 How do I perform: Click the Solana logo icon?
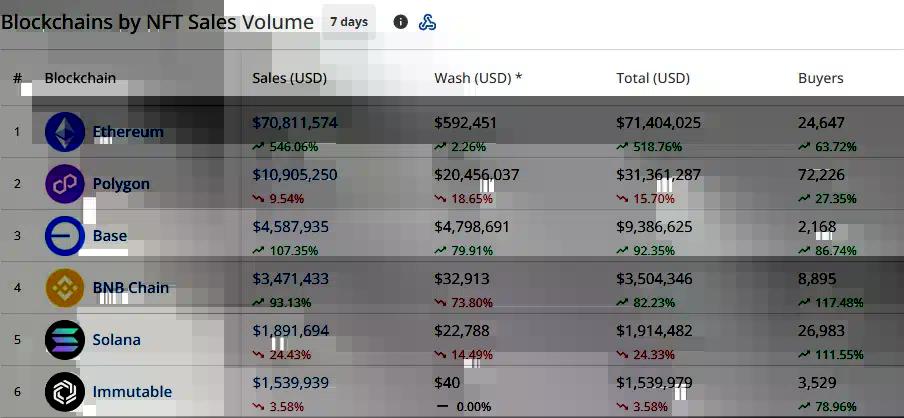pos(65,340)
